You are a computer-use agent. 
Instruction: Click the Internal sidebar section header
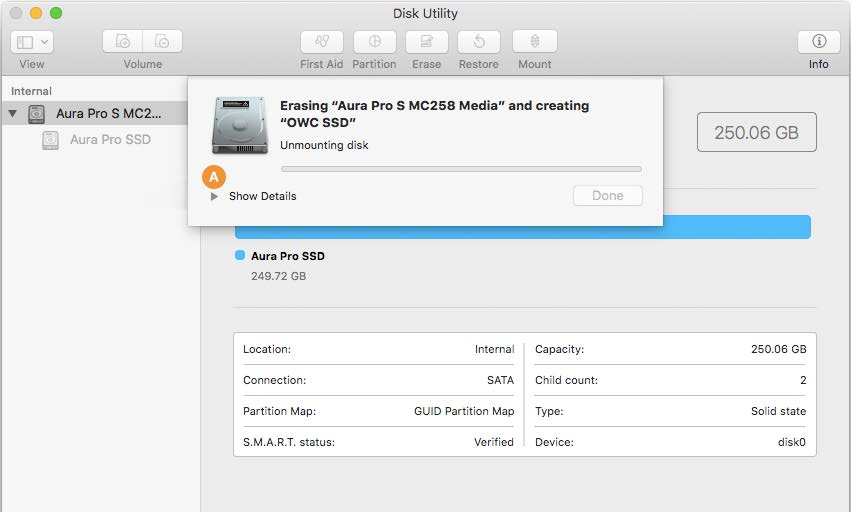click(x=31, y=91)
